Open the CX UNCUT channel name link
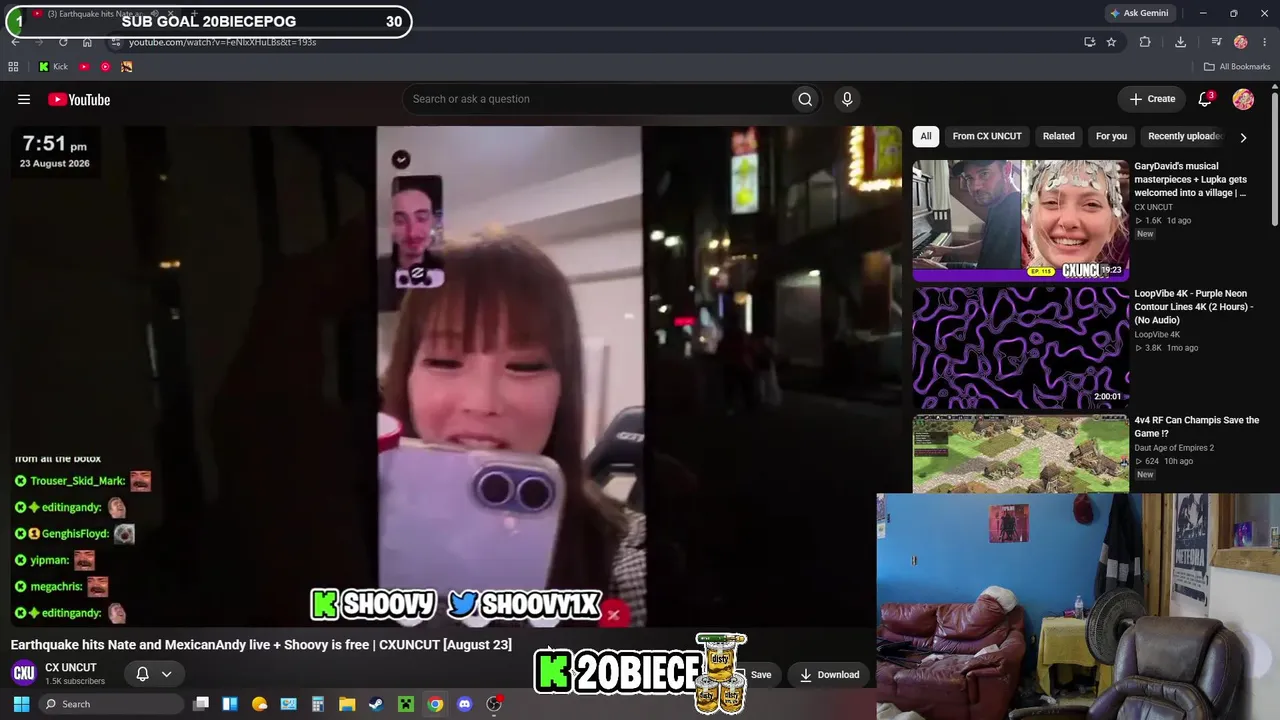The height and width of the screenshot is (720, 1280). point(71,668)
